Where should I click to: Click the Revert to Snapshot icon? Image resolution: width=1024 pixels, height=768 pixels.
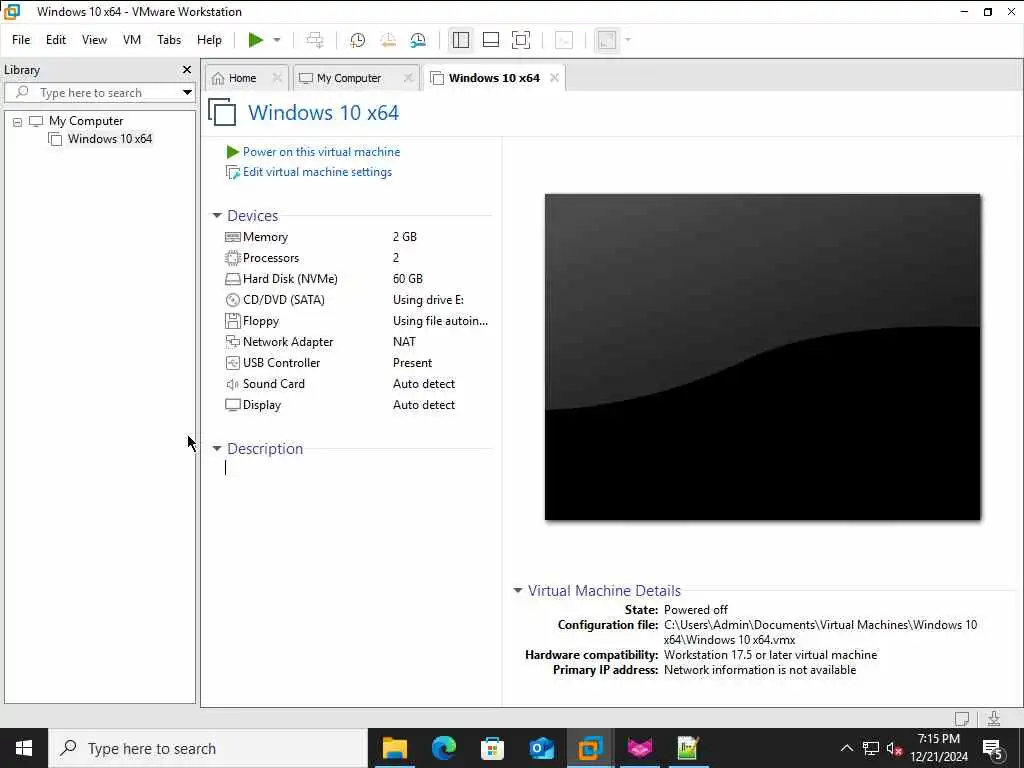[388, 40]
